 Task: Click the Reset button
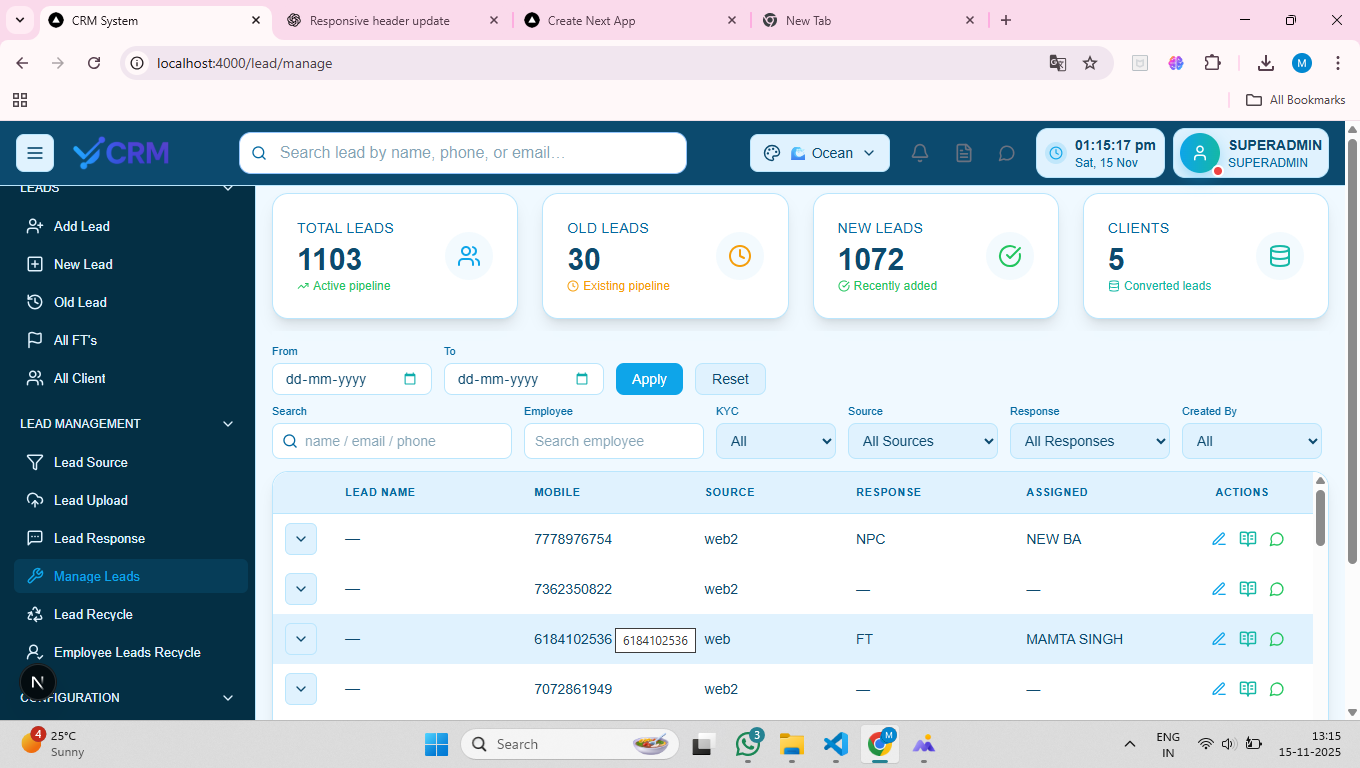coord(730,379)
